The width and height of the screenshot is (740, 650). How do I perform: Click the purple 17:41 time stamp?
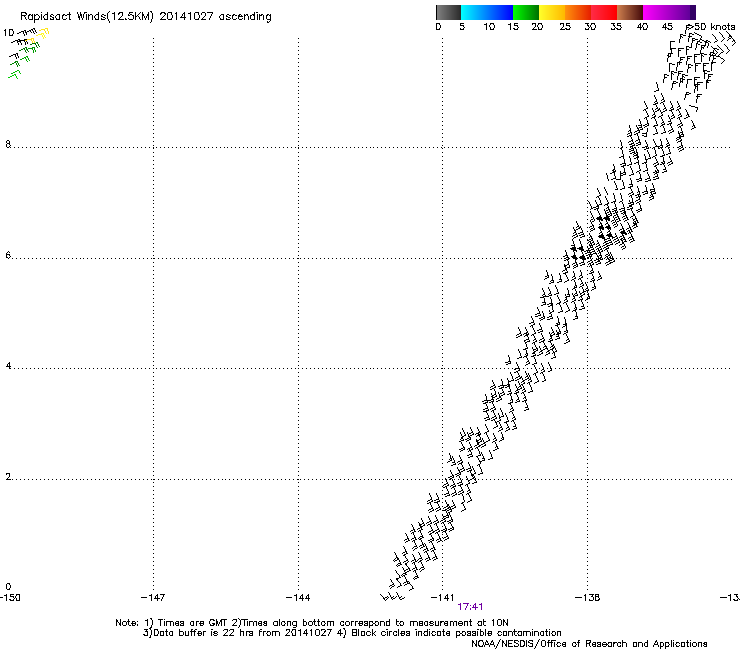click(x=470, y=607)
